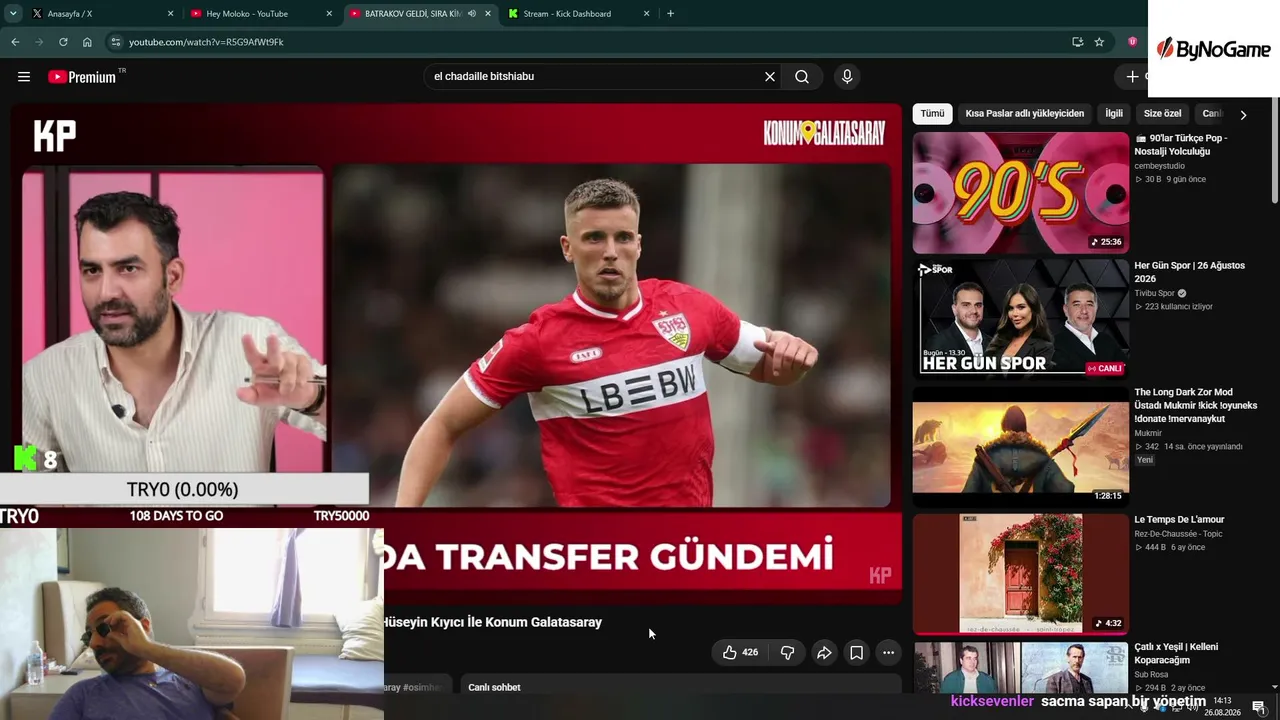Select the Tümü filter chip
This screenshot has width=1280, height=720.
click(x=932, y=114)
